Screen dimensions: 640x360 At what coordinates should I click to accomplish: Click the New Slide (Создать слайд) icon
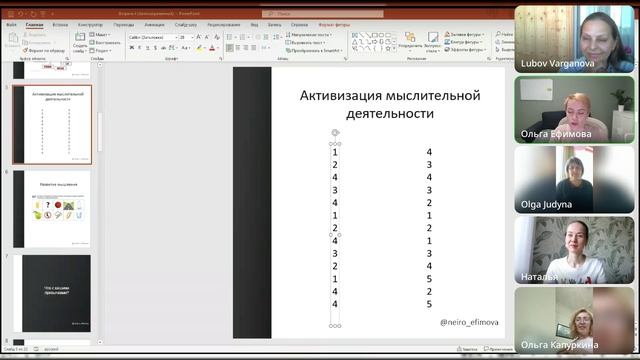click(80, 37)
